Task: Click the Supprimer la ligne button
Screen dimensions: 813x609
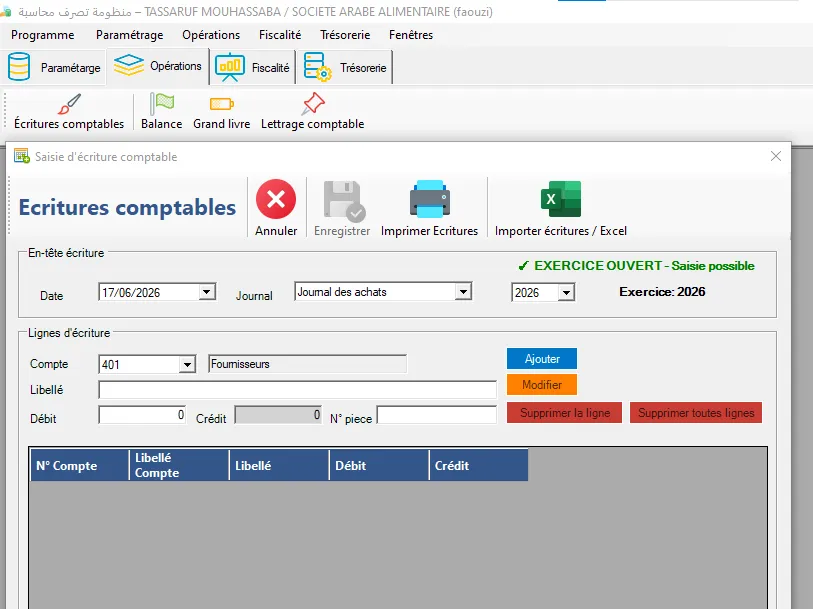Action: click(x=565, y=413)
